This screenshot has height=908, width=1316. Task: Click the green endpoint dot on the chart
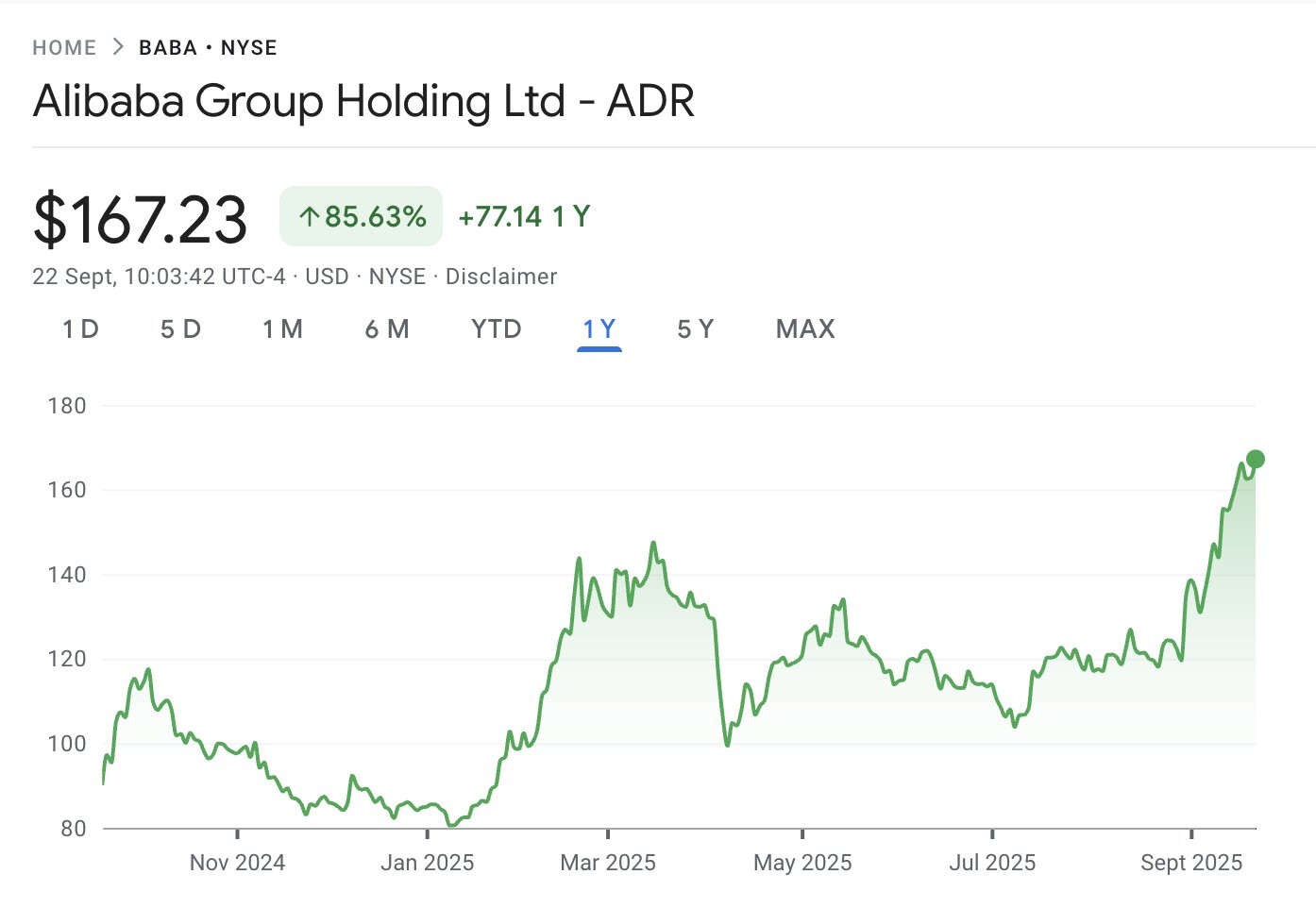tap(1255, 460)
